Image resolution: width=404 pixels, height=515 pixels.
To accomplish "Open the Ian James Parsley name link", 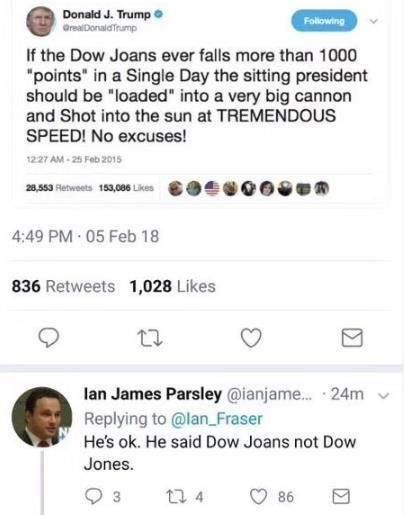I will [x=153, y=394].
